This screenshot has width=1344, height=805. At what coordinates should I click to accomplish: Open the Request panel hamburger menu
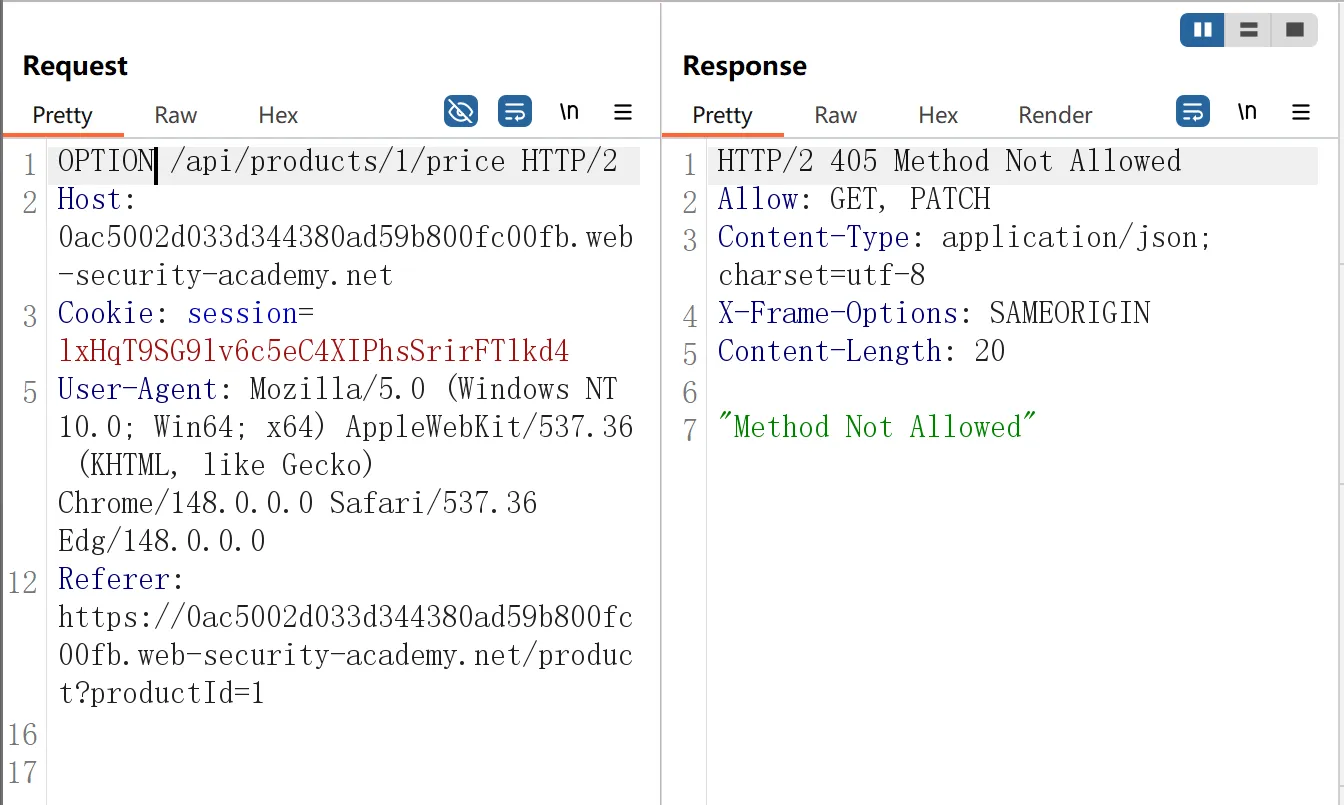[623, 112]
